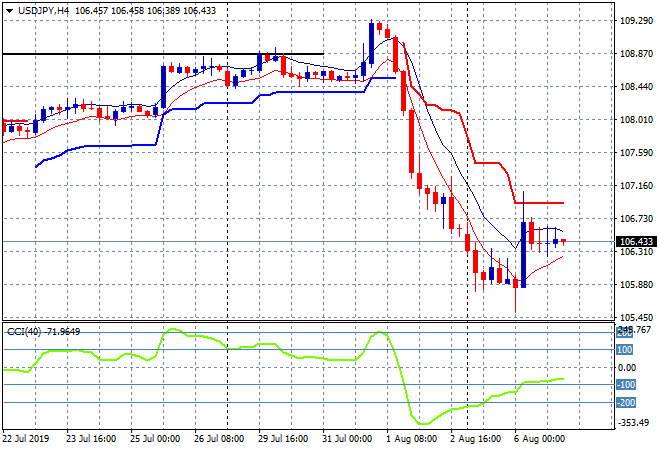The height and width of the screenshot is (450, 660).
Task: Click the tall blue candle at 6 Aug
Action: (523, 255)
